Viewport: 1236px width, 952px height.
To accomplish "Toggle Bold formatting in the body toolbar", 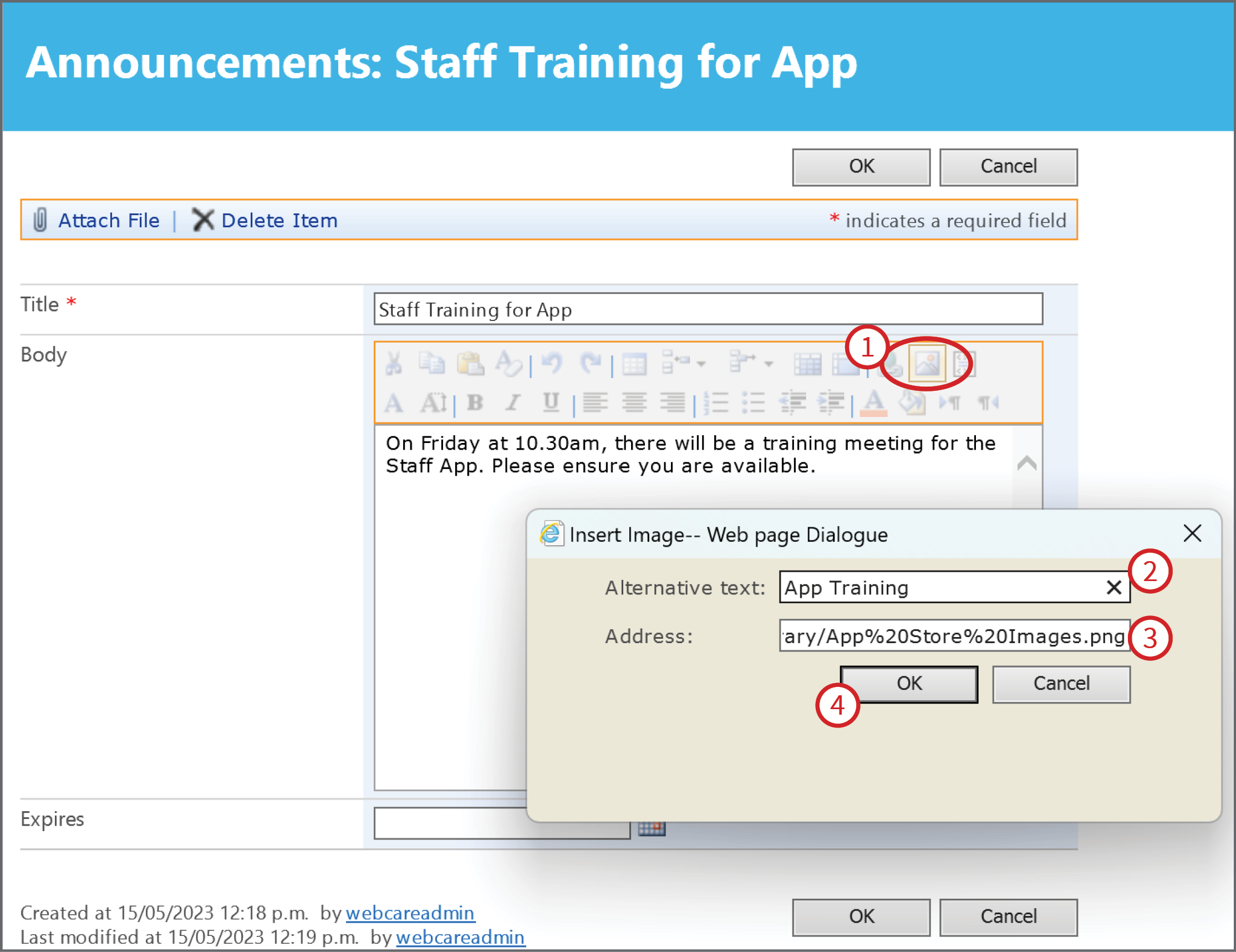I will point(475,403).
